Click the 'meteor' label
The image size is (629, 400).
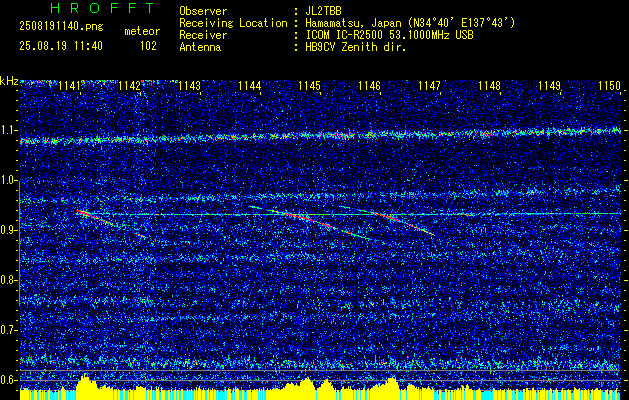(142, 31)
